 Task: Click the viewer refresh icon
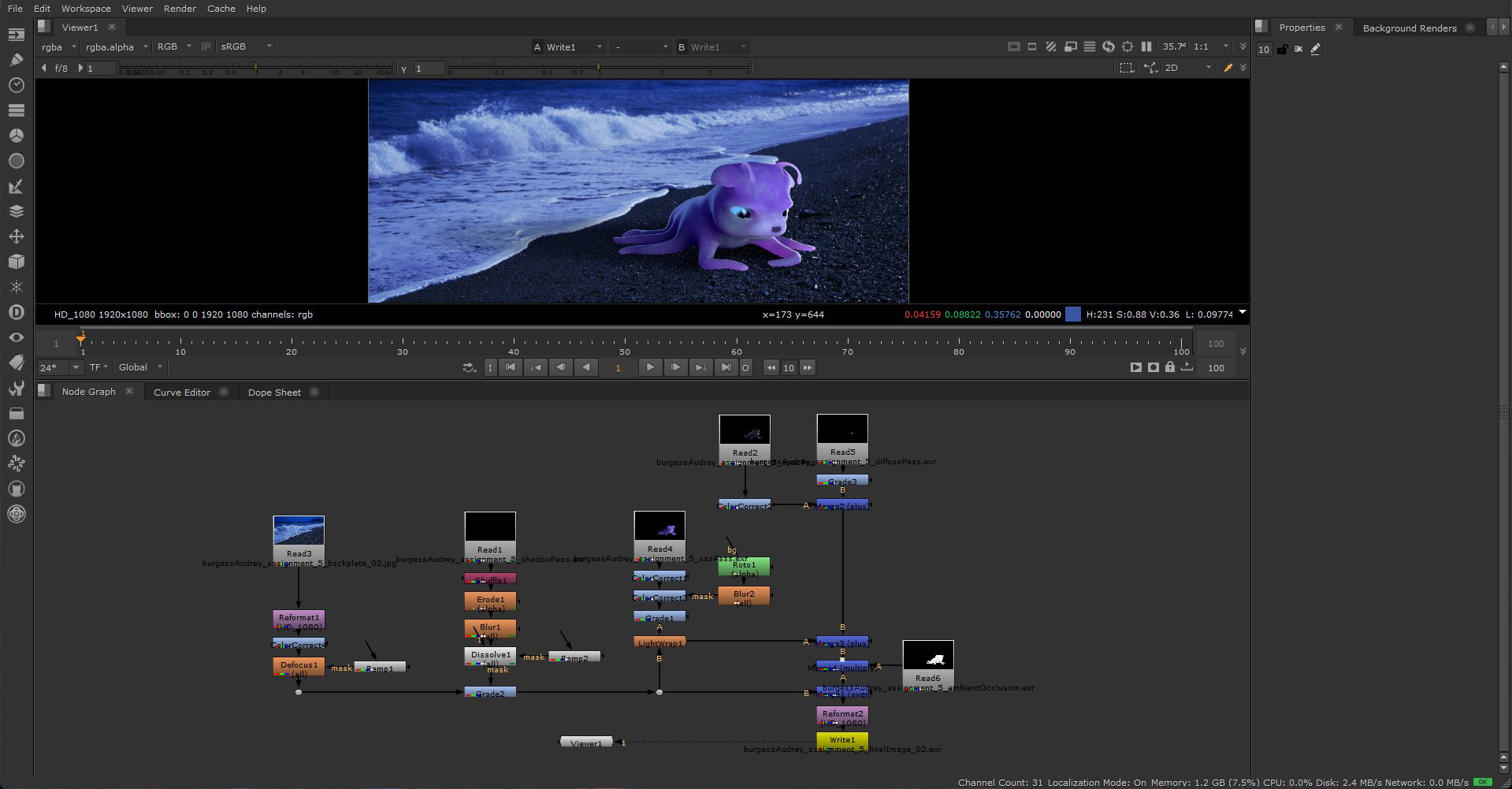pos(1109,47)
